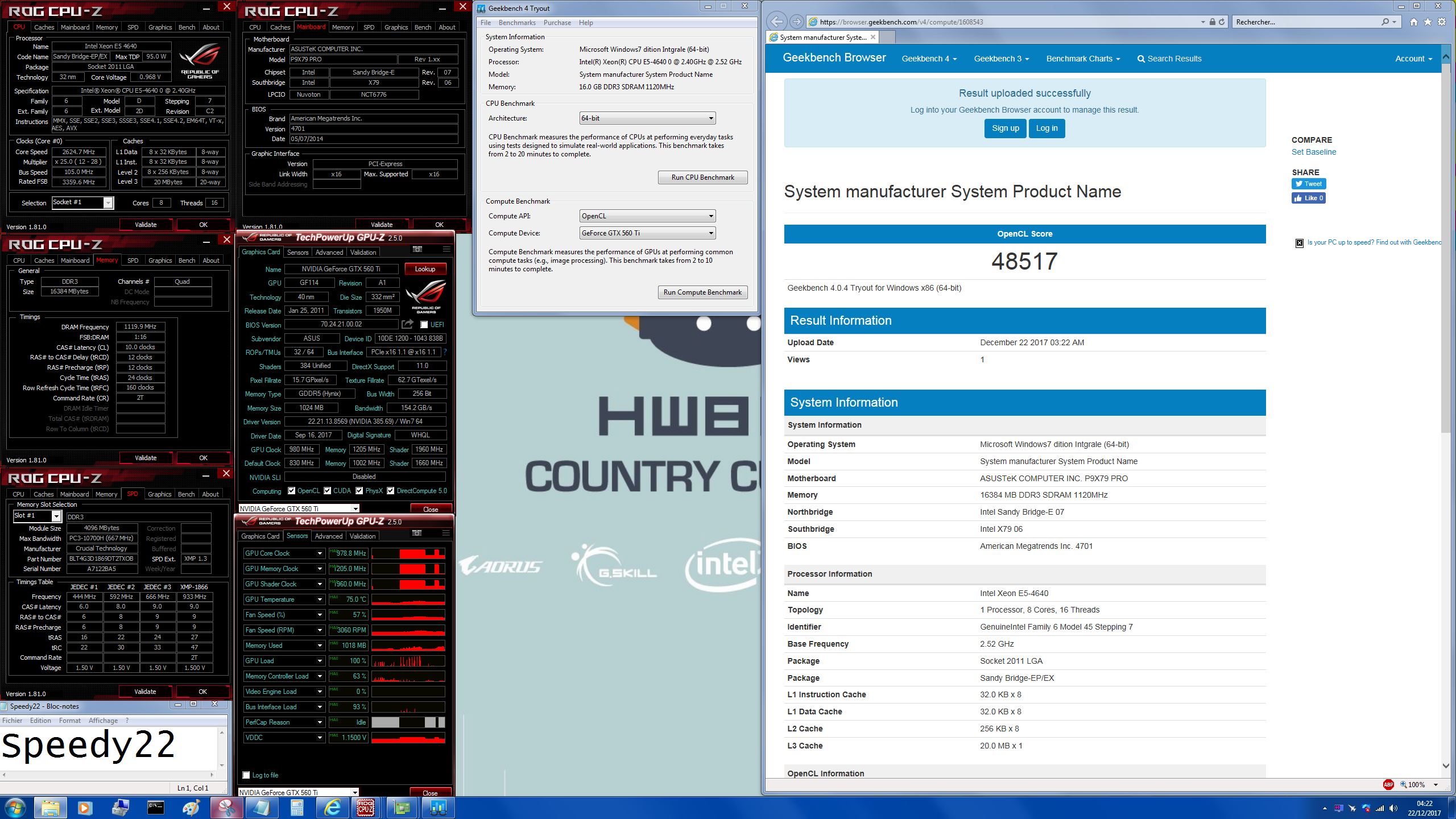Click the Lookup button in GPU-Z

pos(425,269)
